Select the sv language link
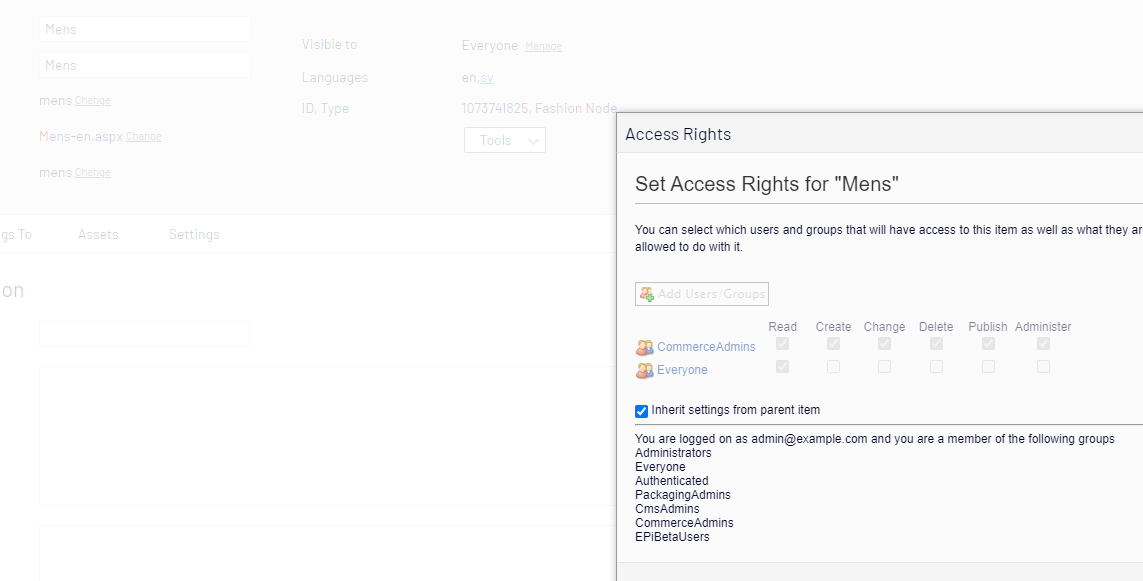The height and width of the screenshot is (581, 1143). [486, 78]
